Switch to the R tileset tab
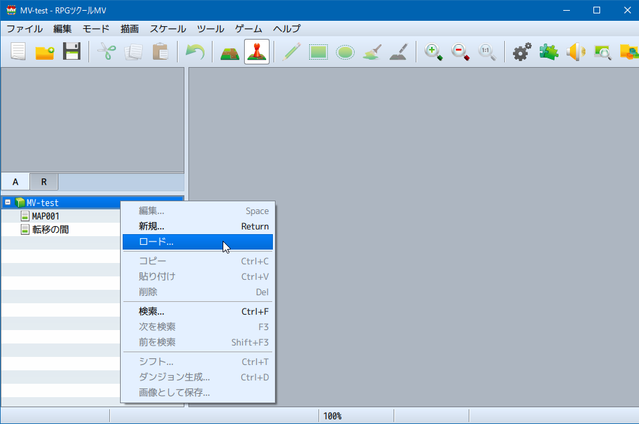This screenshot has width=639, height=424. [x=44, y=182]
